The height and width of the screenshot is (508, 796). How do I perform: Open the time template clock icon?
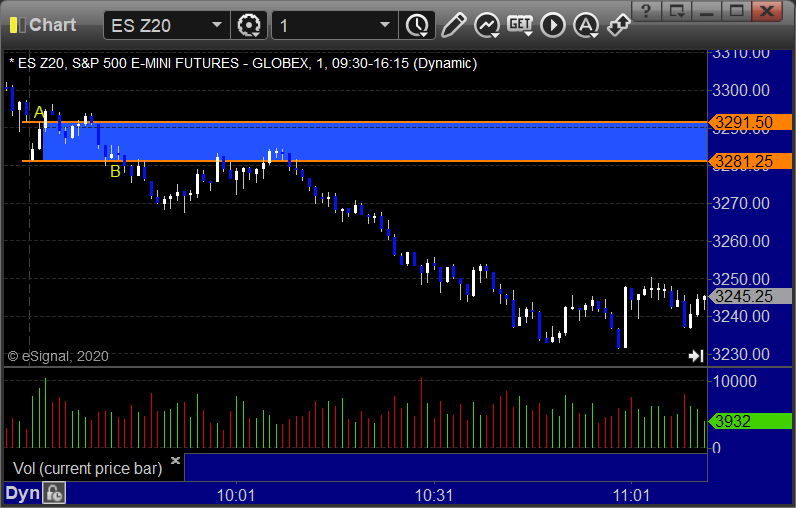[x=417, y=25]
